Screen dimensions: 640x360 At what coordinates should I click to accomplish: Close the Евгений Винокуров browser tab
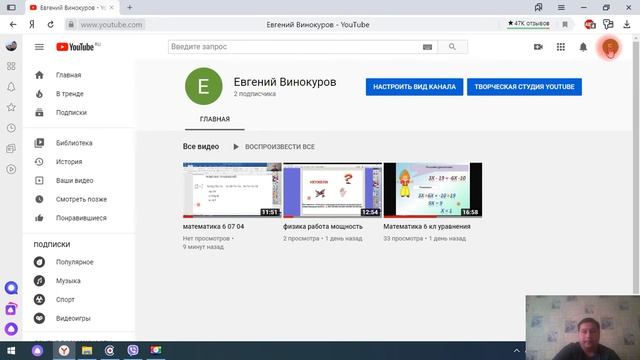111,7
